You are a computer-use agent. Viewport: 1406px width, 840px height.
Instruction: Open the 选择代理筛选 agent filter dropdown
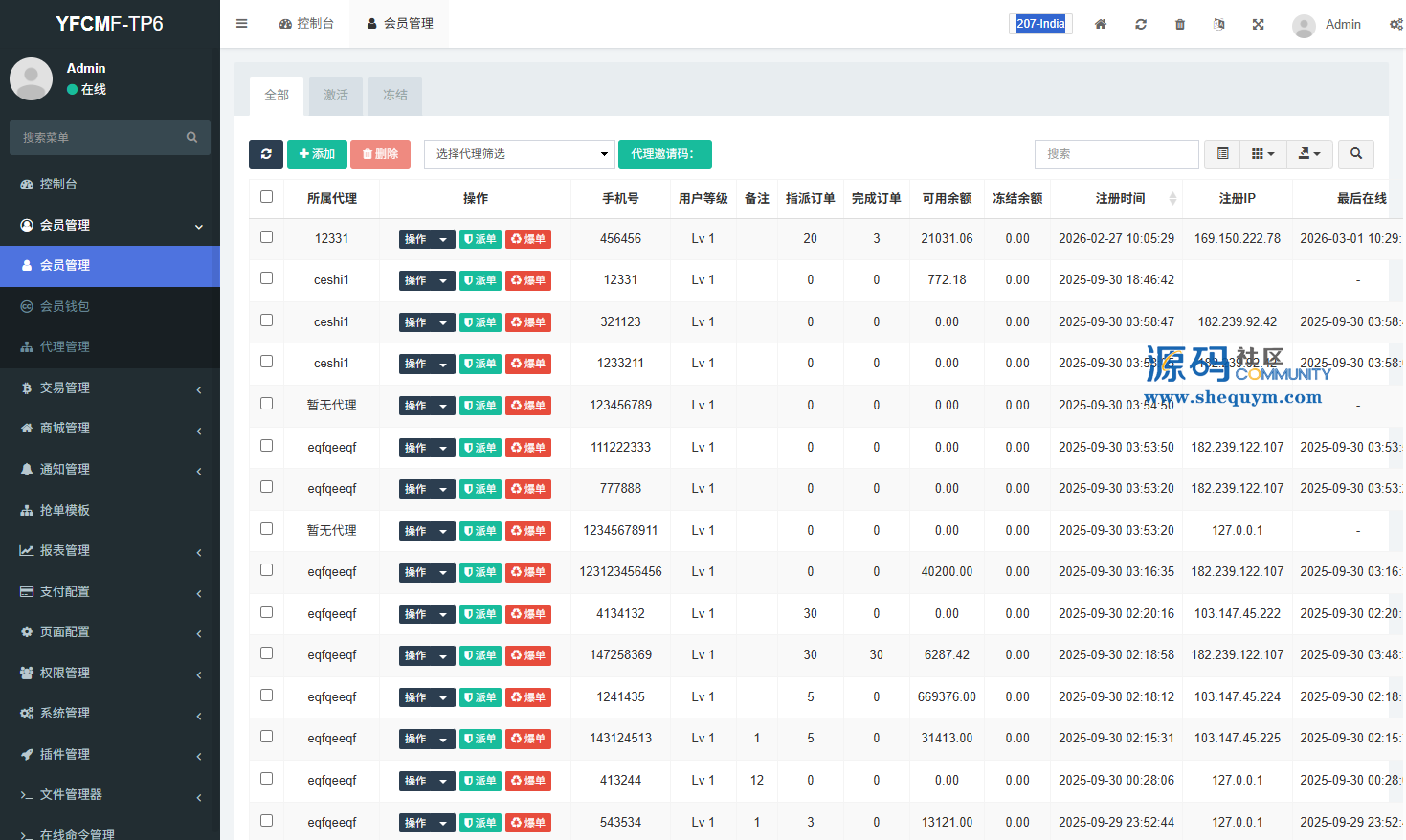click(520, 154)
